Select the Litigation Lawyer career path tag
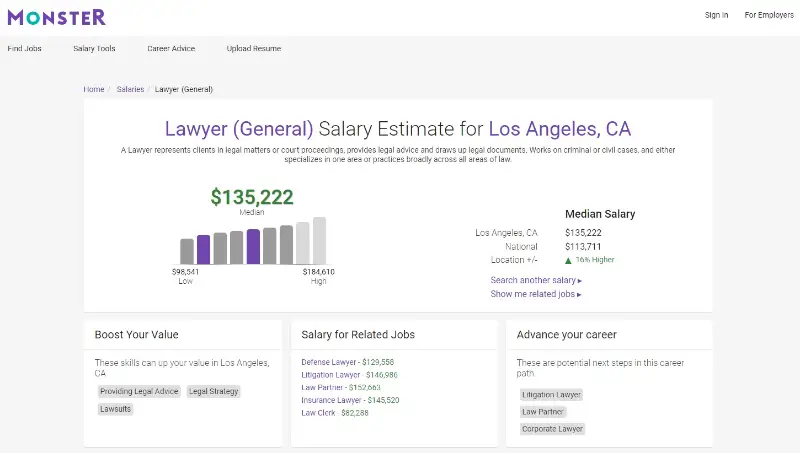The height and width of the screenshot is (453, 800). [x=552, y=395]
